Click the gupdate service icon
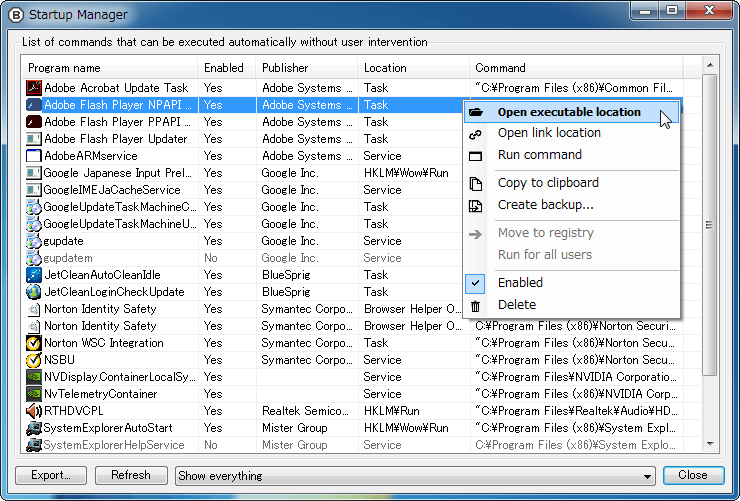Screen dimensions: 740x501 tap(34, 241)
